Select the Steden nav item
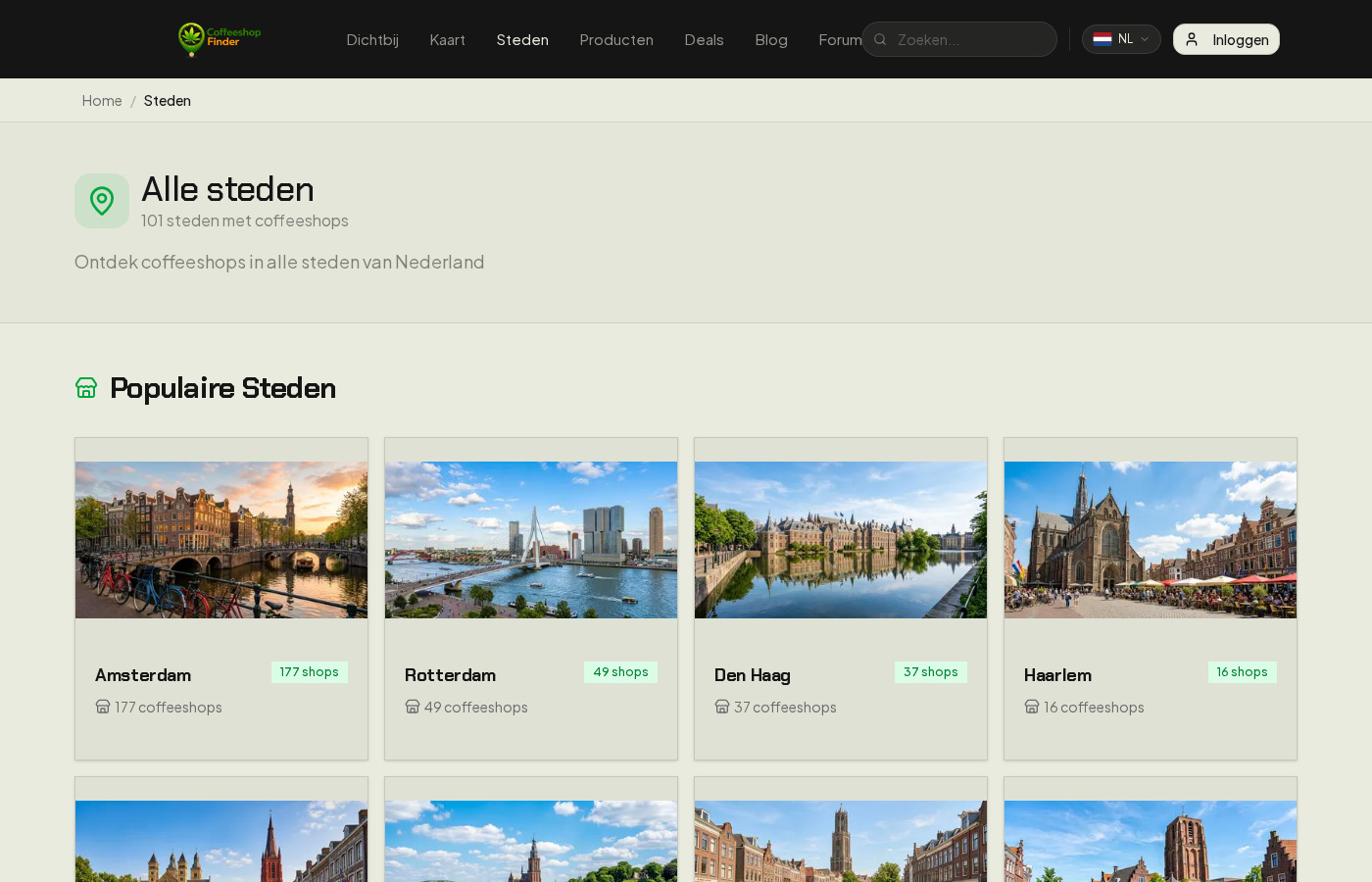This screenshot has width=1372, height=882. (x=522, y=40)
